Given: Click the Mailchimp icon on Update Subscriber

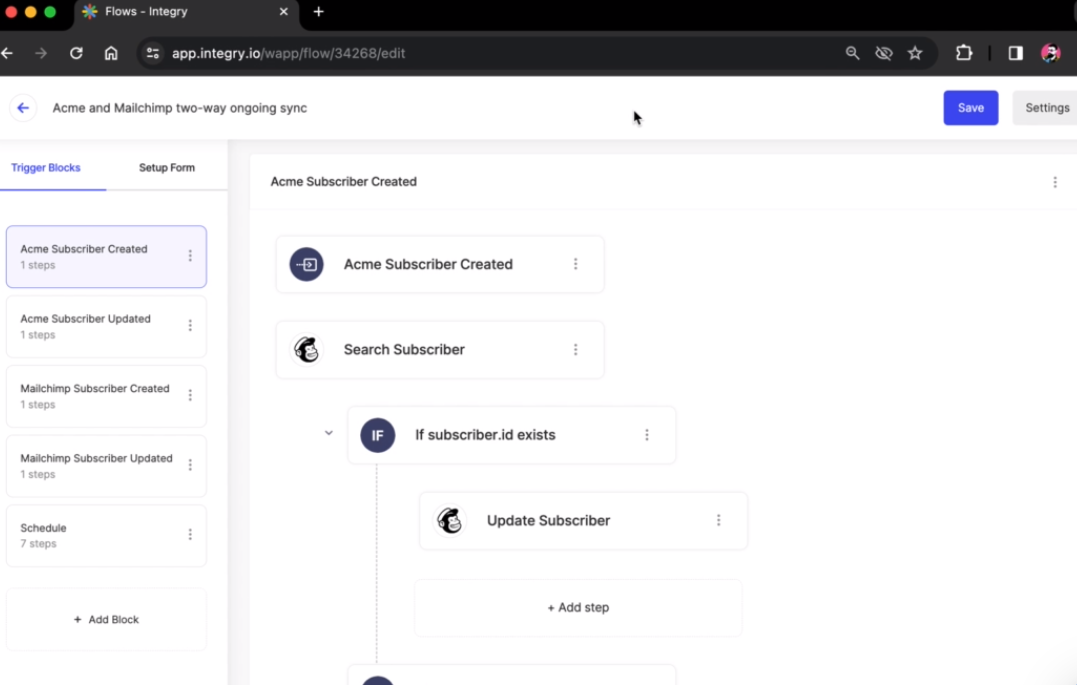Looking at the screenshot, I should (x=450, y=520).
